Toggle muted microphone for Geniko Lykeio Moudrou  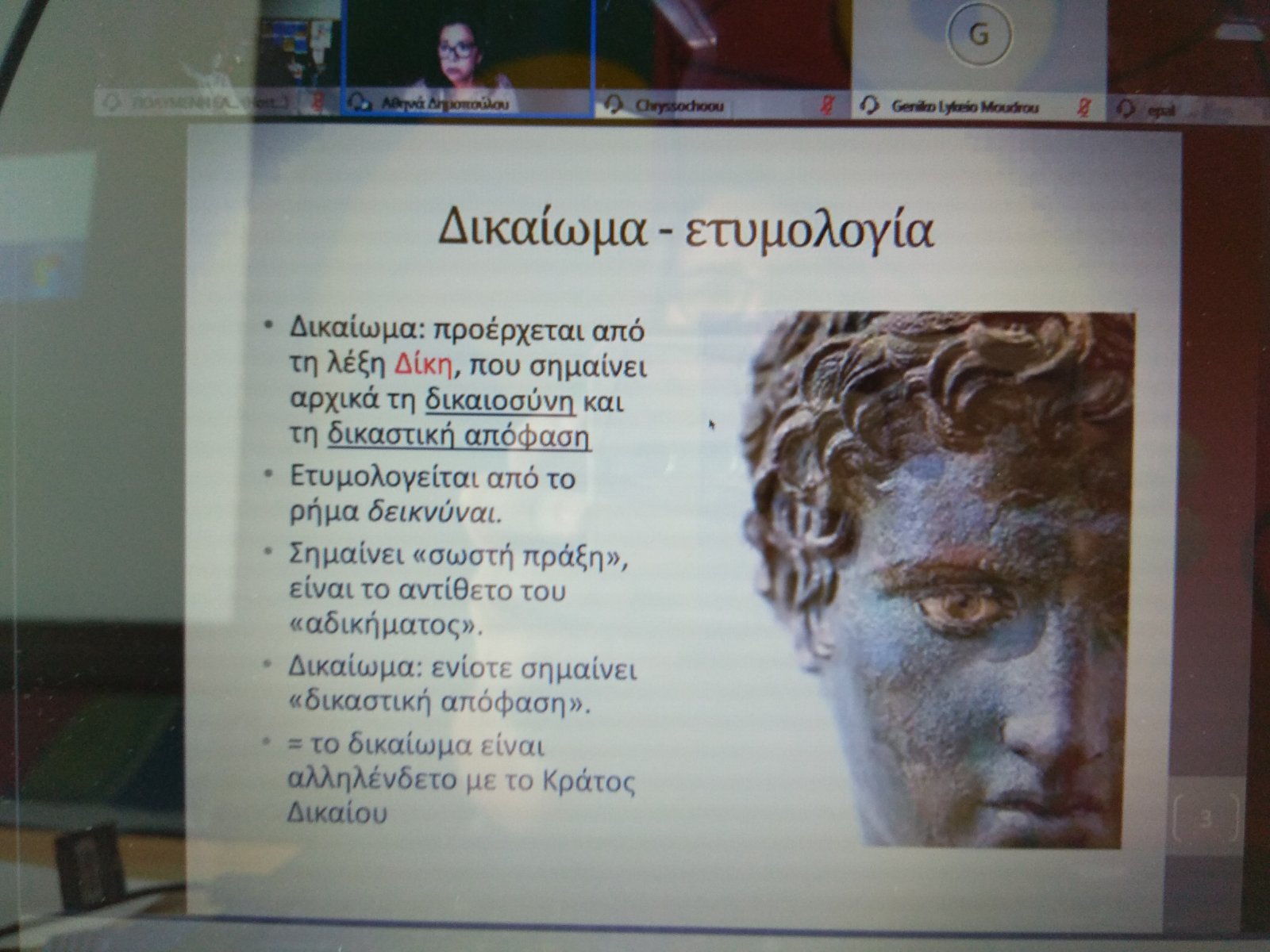click(x=1084, y=107)
